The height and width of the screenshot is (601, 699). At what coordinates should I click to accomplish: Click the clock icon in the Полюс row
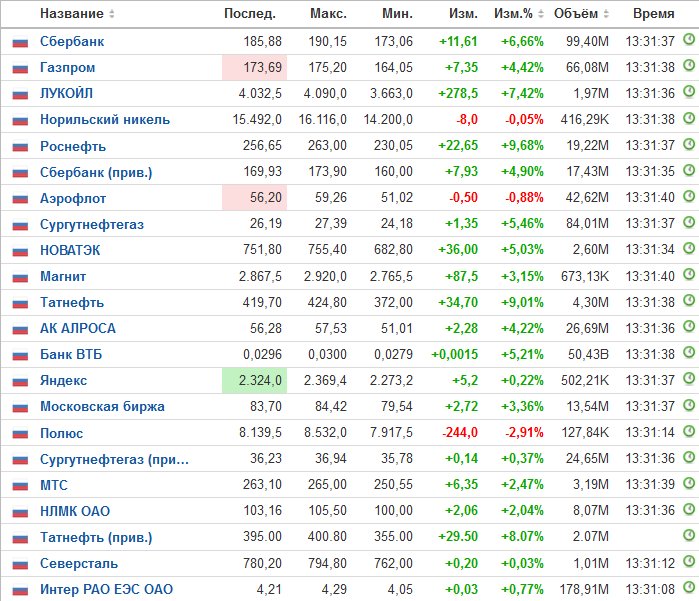(689, 431)
